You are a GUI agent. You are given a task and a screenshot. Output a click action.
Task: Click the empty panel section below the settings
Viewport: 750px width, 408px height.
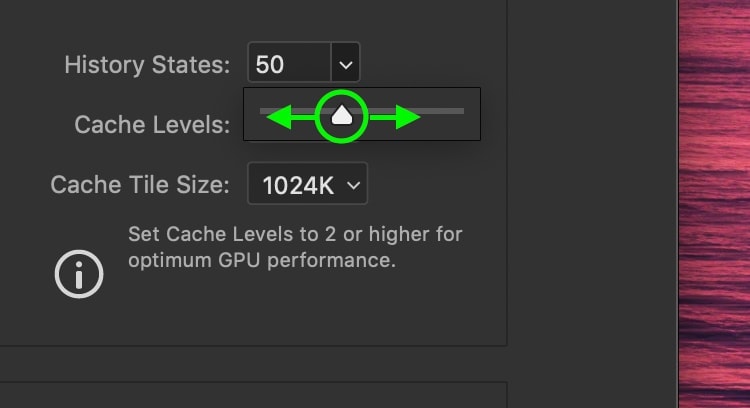pyautogui.click(x=254, y=395)
